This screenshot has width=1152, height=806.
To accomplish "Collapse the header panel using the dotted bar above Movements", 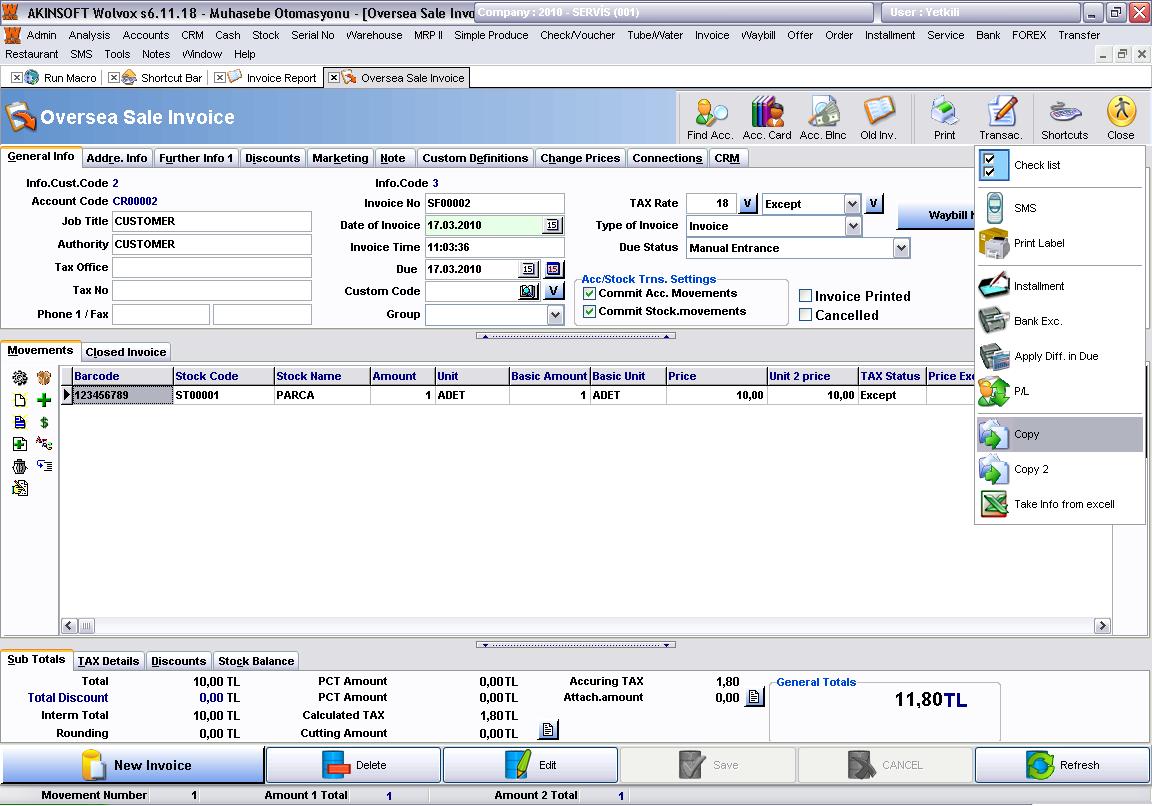I will click(x=576, y=336).
